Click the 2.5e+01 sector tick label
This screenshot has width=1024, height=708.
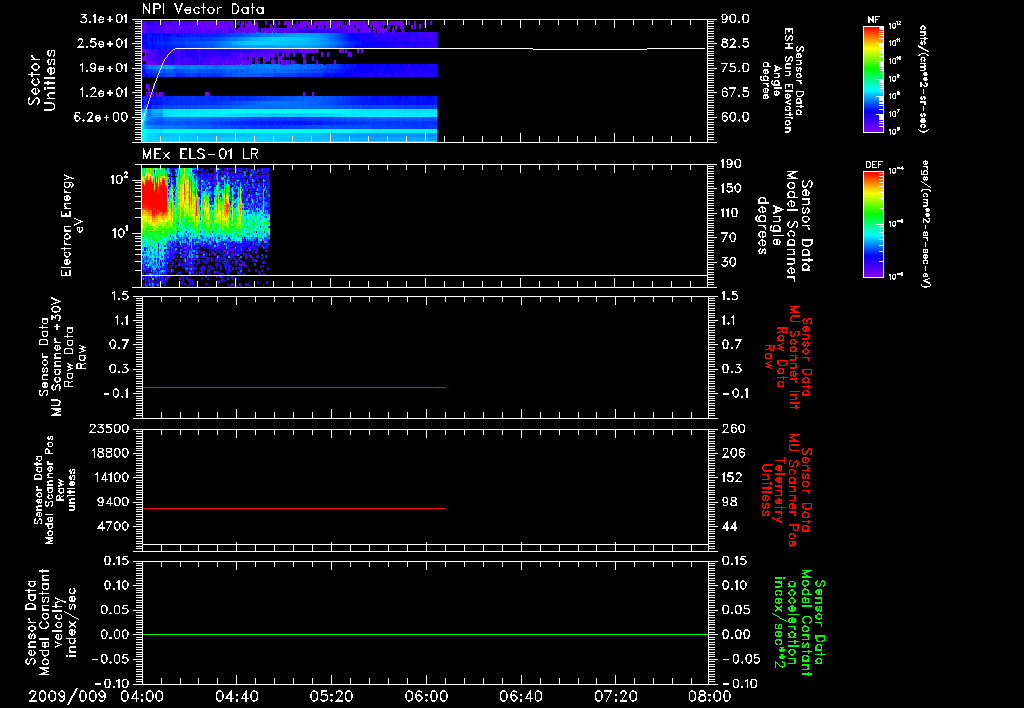(x=104, y=43)
